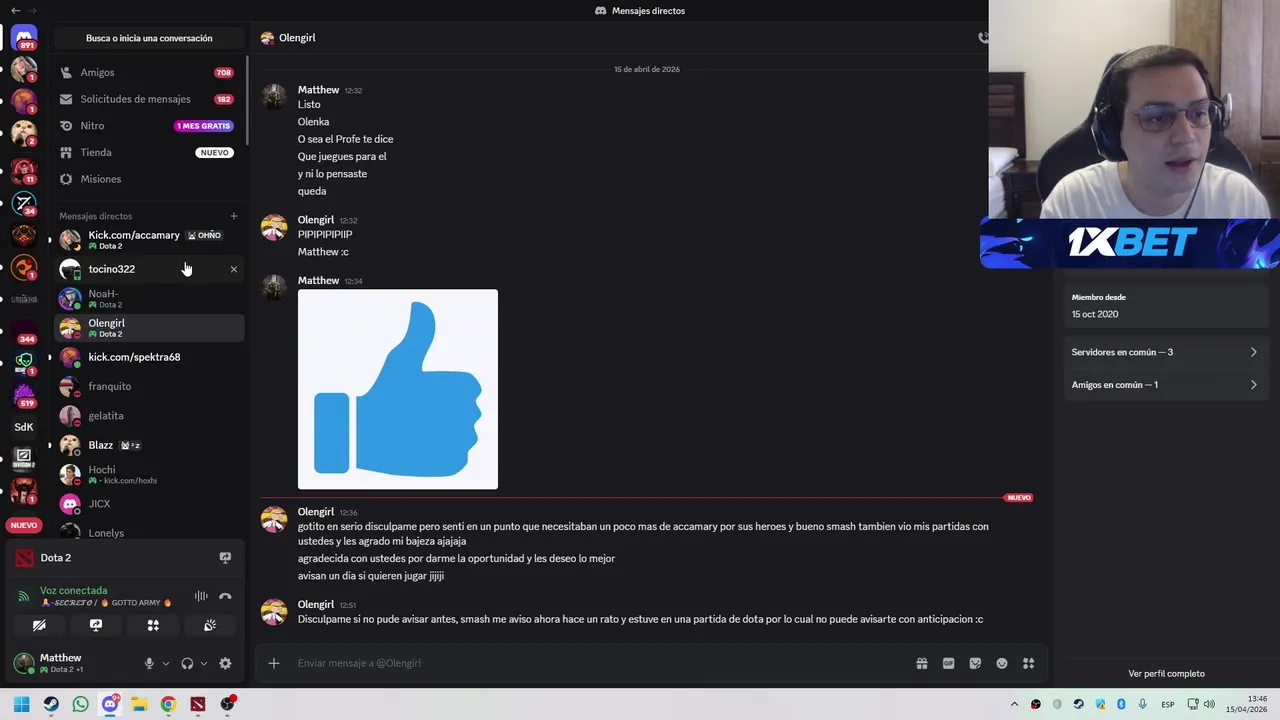1280x720 pixels.
Task: Turn on camera in voice panel
Action: point(39,625)
